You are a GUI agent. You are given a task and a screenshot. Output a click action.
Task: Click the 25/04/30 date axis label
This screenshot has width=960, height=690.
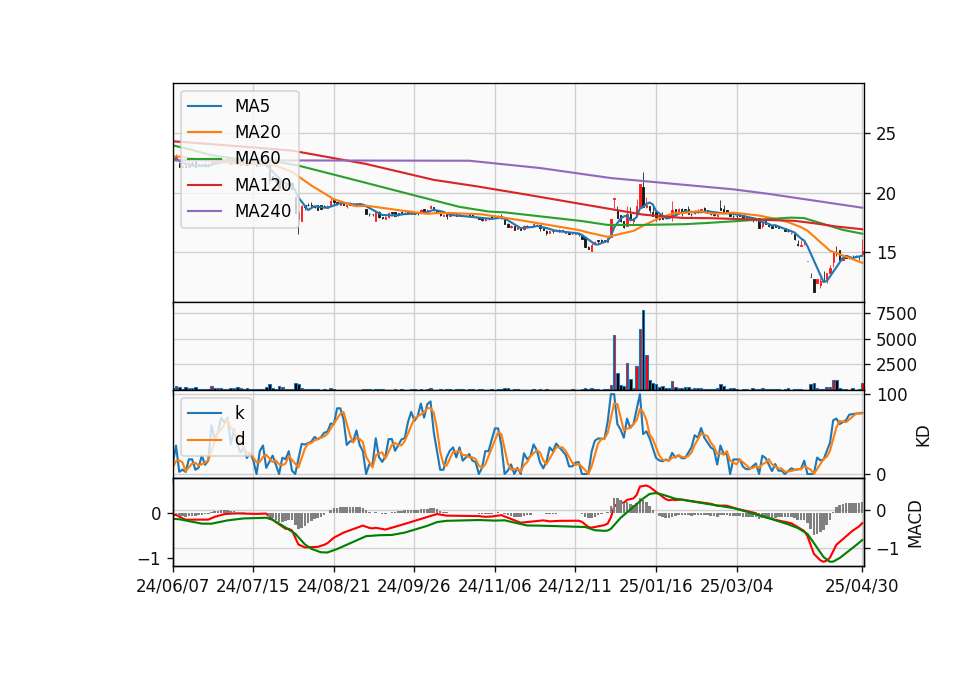[x=861, y=586]
